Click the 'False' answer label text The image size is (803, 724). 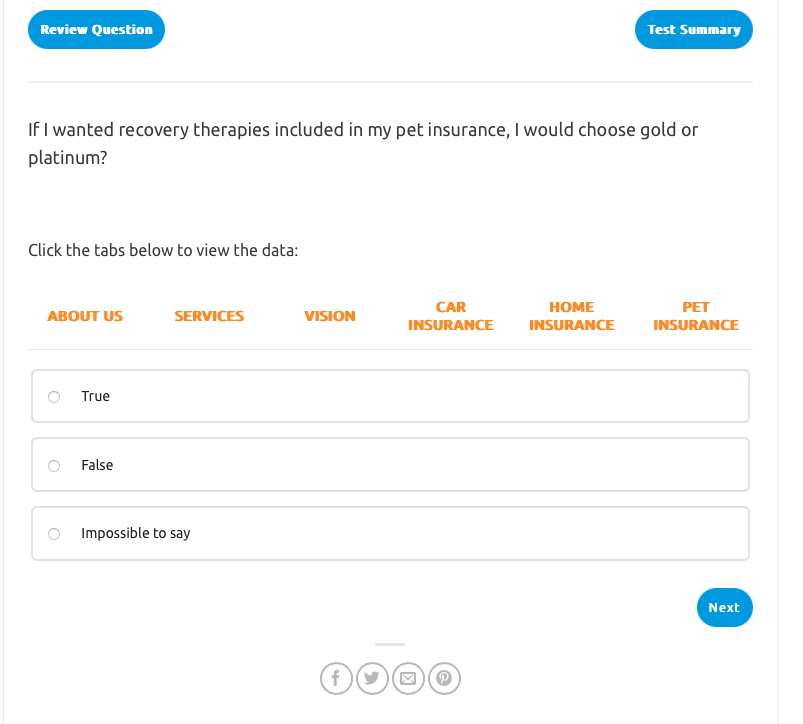tap(97, 466)
